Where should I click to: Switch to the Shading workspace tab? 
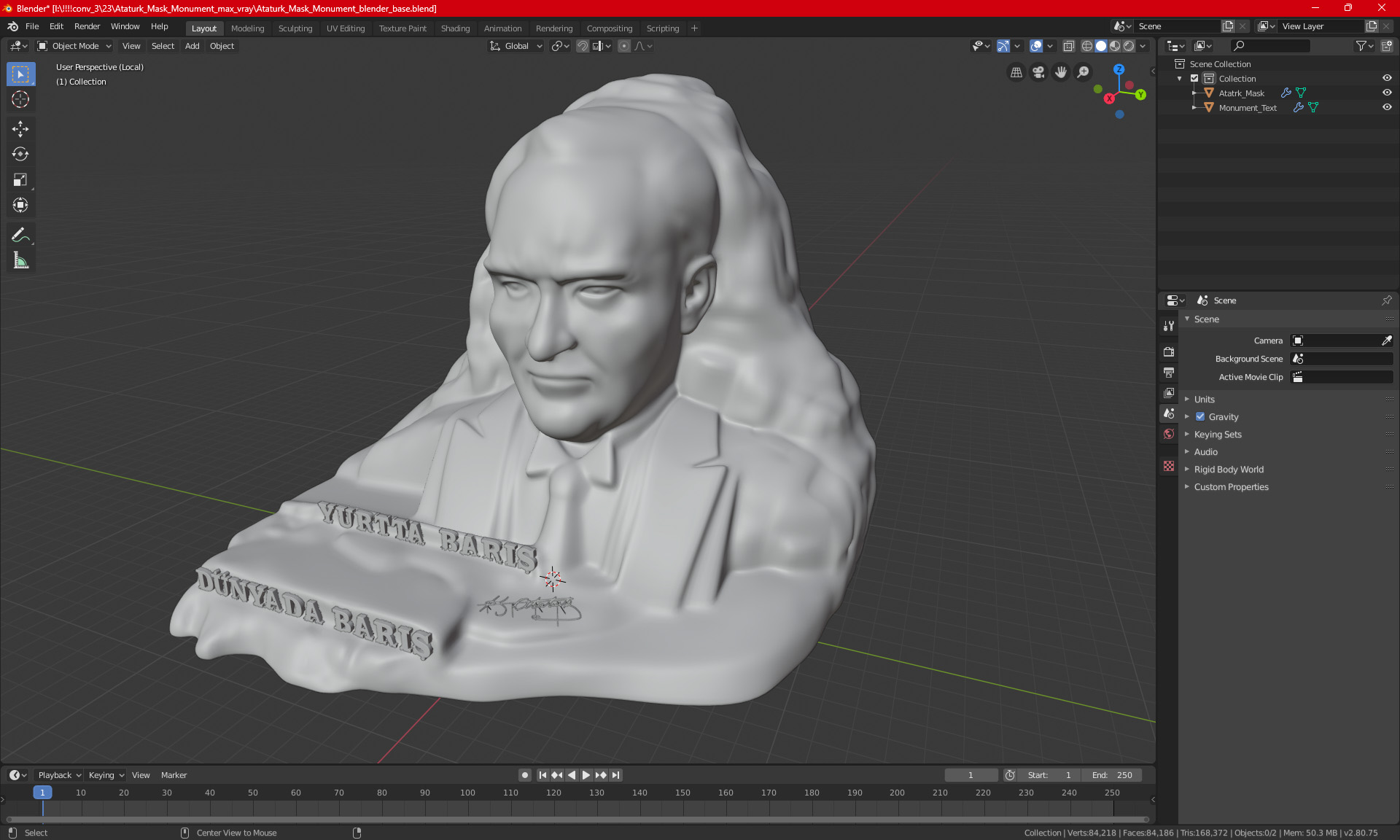click(455, 28)
